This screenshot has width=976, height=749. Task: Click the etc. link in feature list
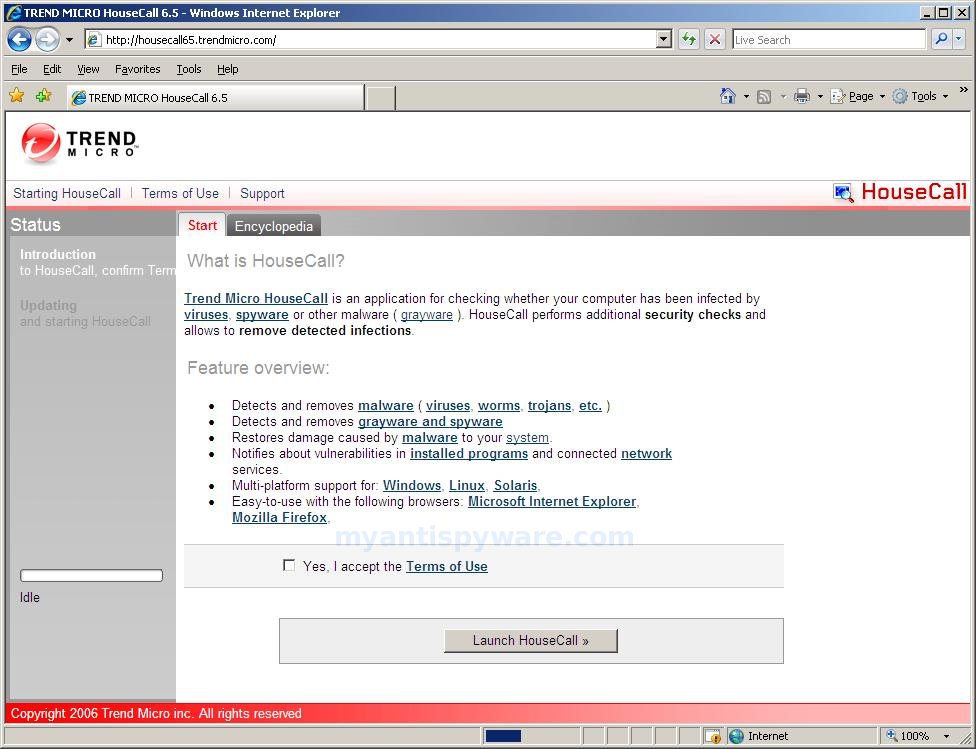(x=590, y=405)
